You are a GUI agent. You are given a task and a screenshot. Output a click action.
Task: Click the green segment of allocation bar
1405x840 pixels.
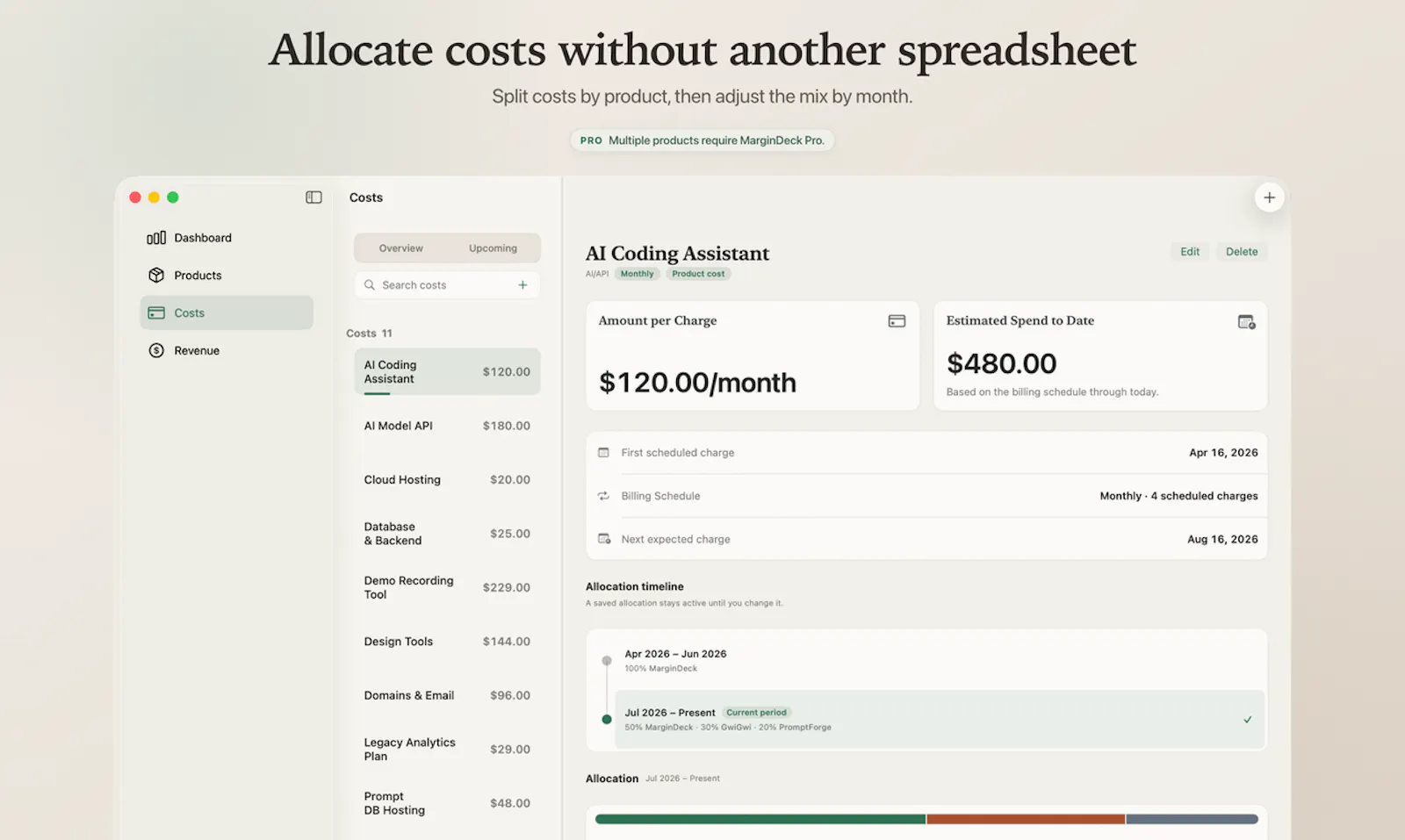pyautogui.click(x=760, y=819)
